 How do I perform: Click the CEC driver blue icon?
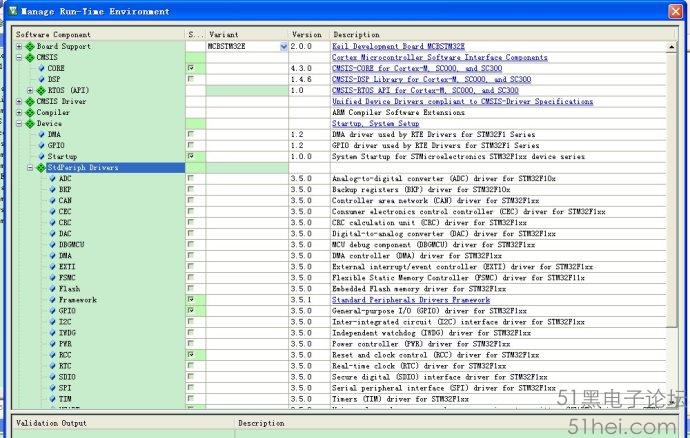pyautogui.click(x=52, y=212)
